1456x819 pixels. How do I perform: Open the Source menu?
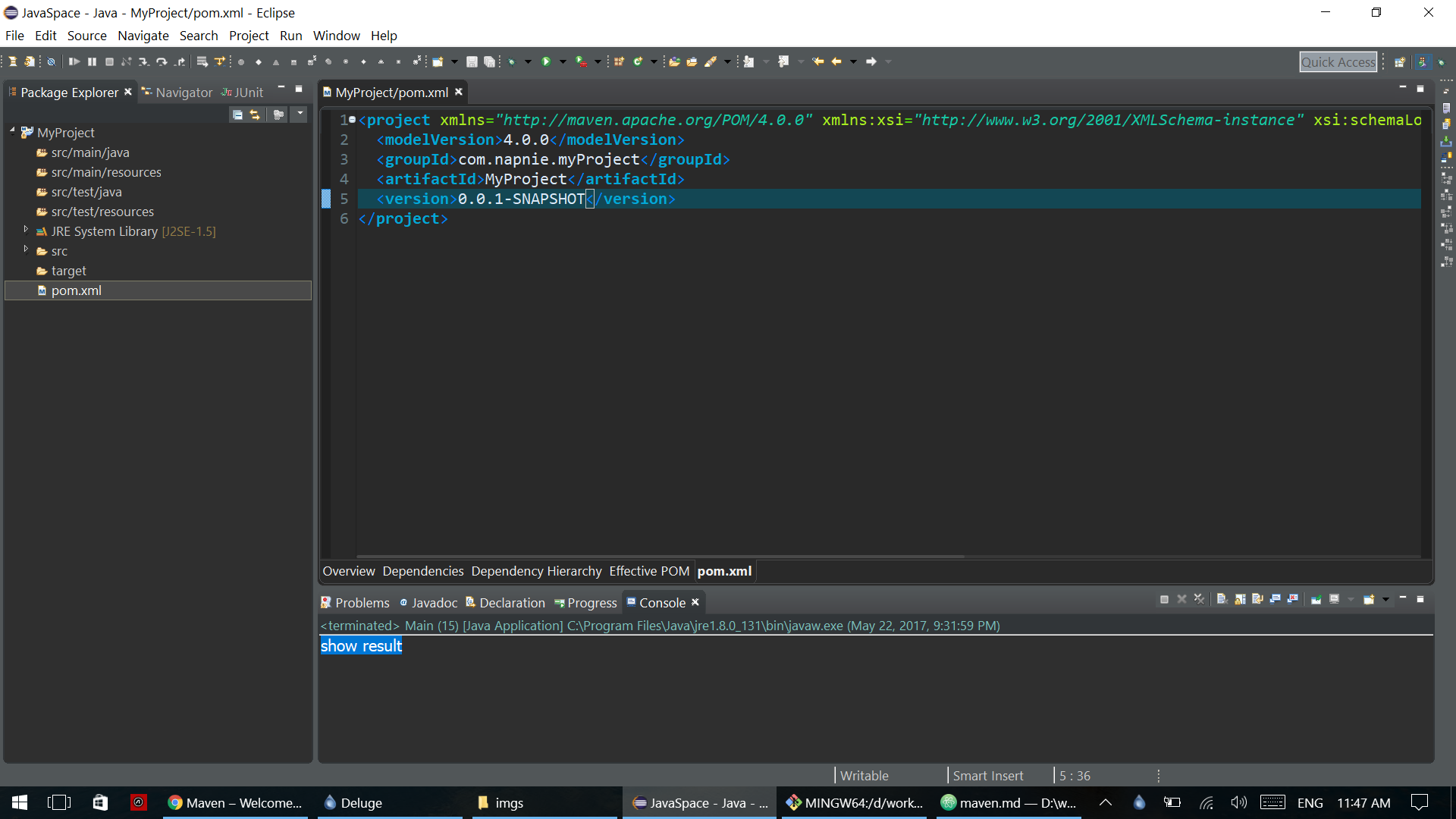86,36
